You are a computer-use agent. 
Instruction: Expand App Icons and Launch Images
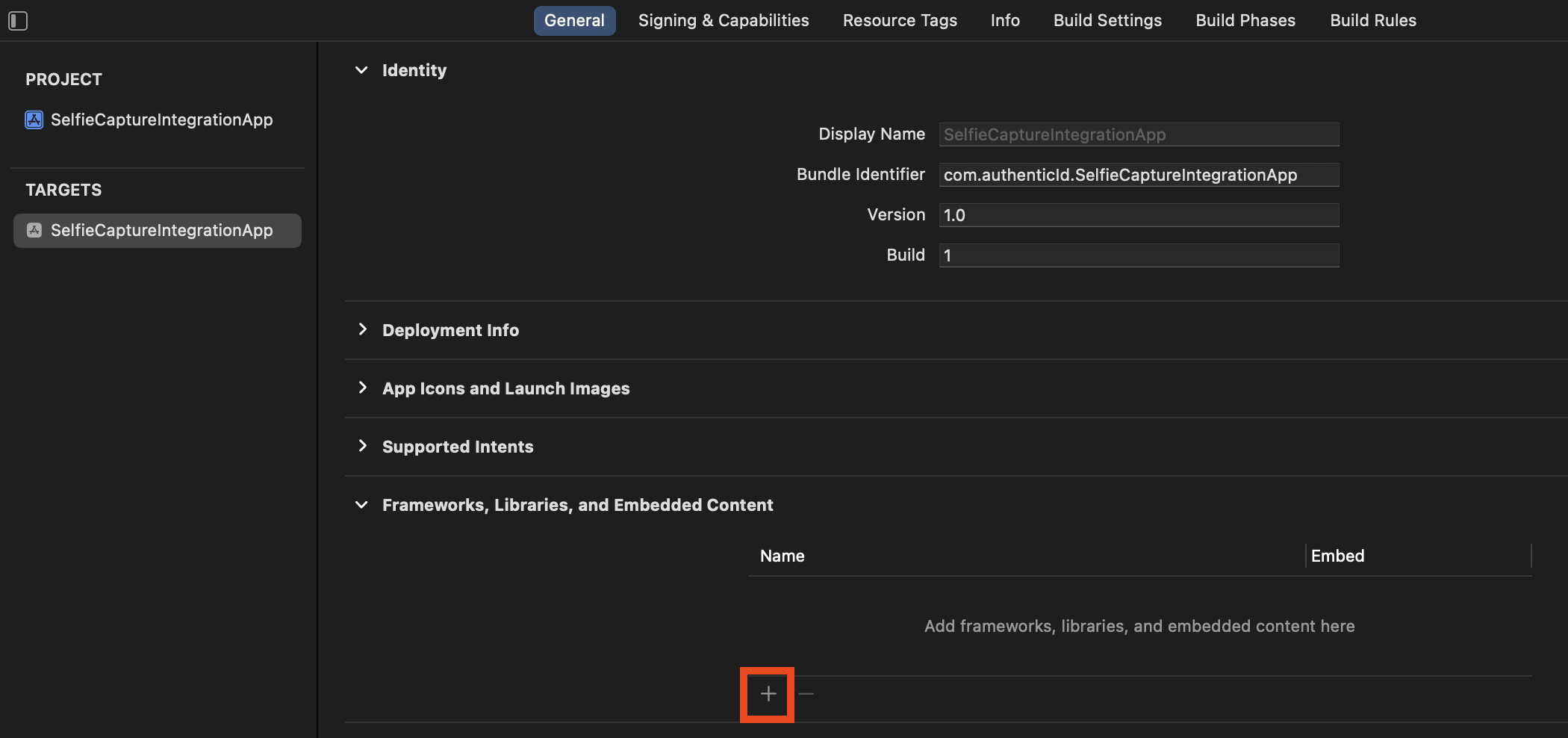(362, 388)
